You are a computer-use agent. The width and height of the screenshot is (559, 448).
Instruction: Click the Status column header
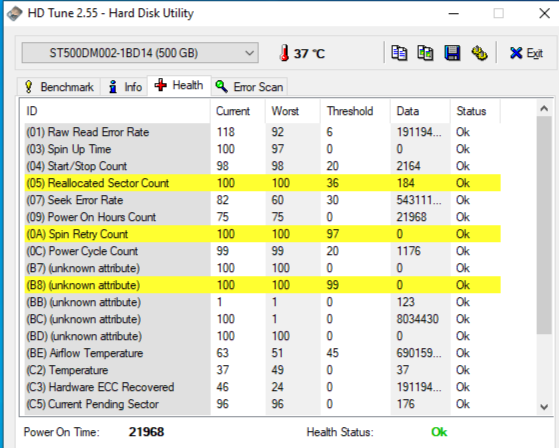coord(475,111)
